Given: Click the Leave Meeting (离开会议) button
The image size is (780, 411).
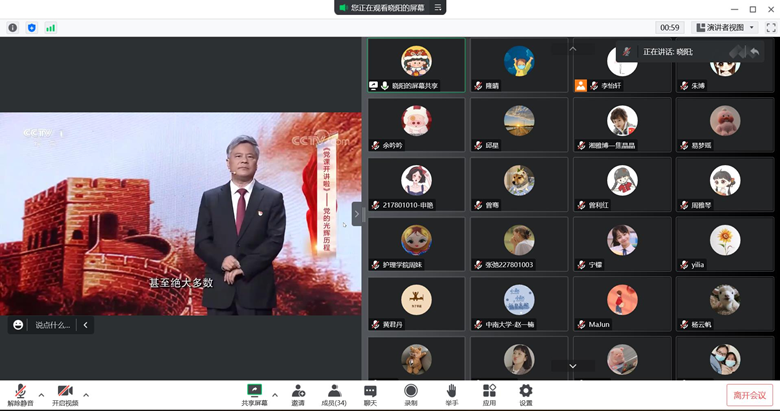Looking at the screenshot, I should coord(749,395).
